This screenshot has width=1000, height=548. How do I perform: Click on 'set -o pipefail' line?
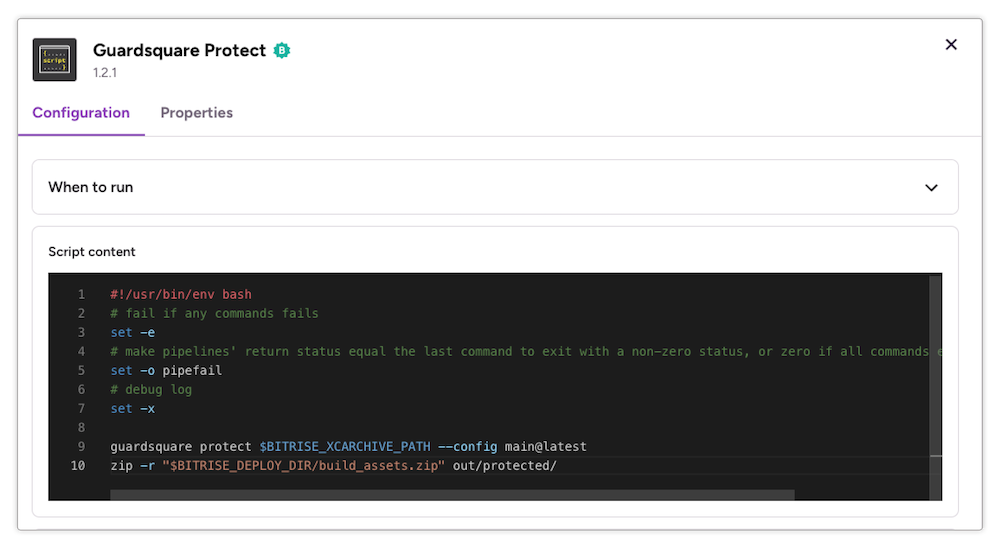pyautogui.click(x=166, y=371)
